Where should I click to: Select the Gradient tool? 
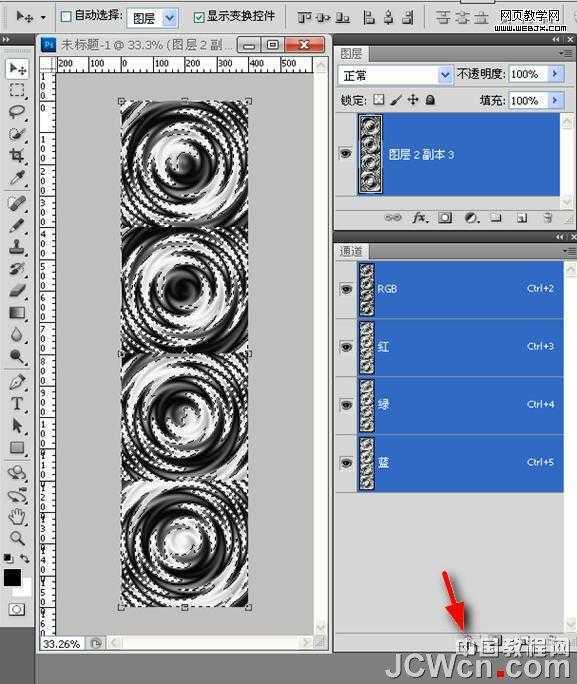[x=17, y=312]
